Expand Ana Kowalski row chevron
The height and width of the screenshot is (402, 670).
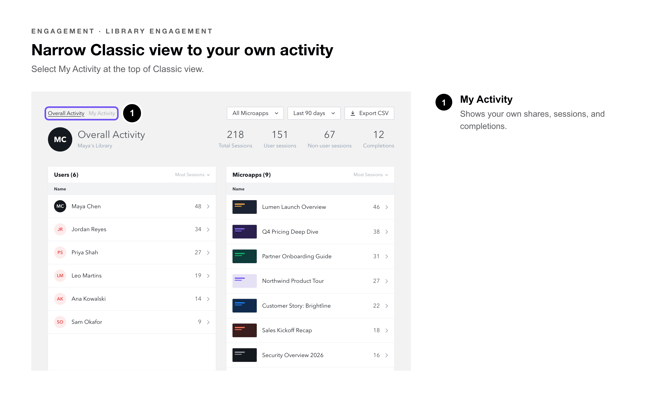click(x=208, y=299)
